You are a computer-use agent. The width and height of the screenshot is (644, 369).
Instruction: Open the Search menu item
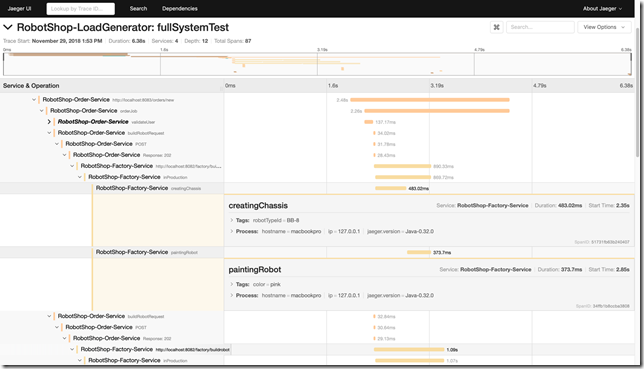[138, 9]
